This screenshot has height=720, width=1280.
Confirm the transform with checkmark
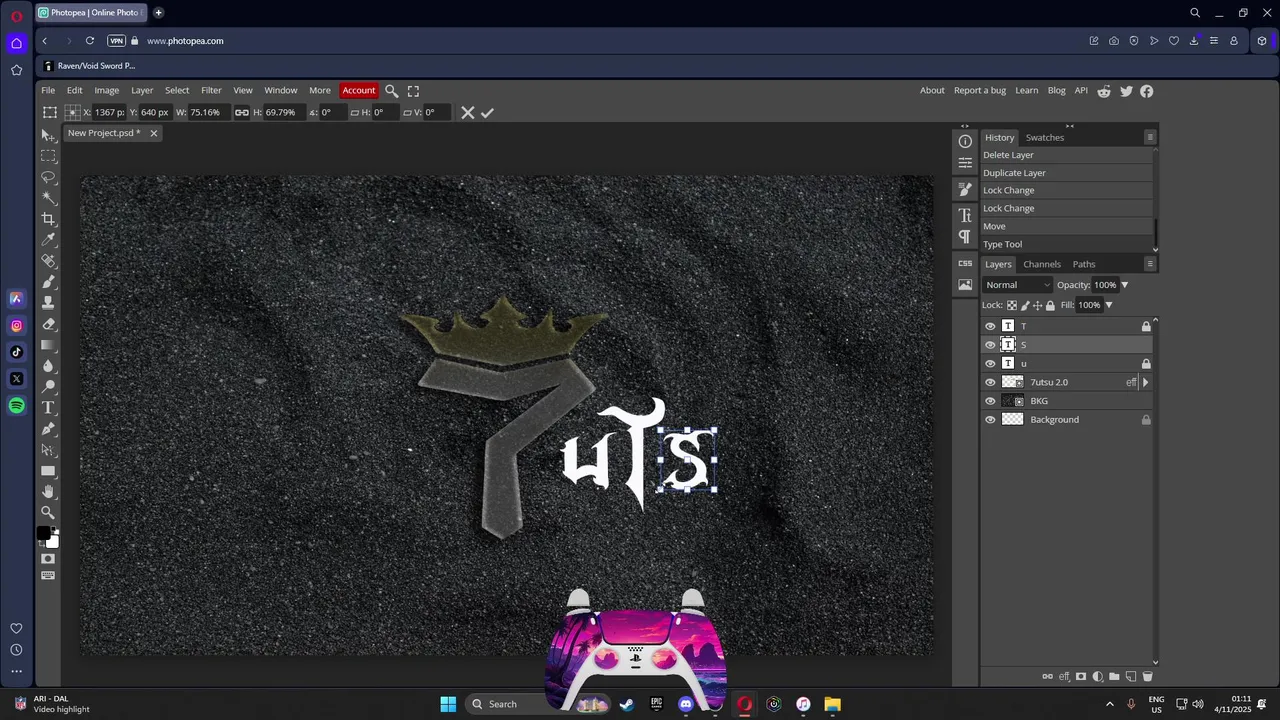[487, 113]
